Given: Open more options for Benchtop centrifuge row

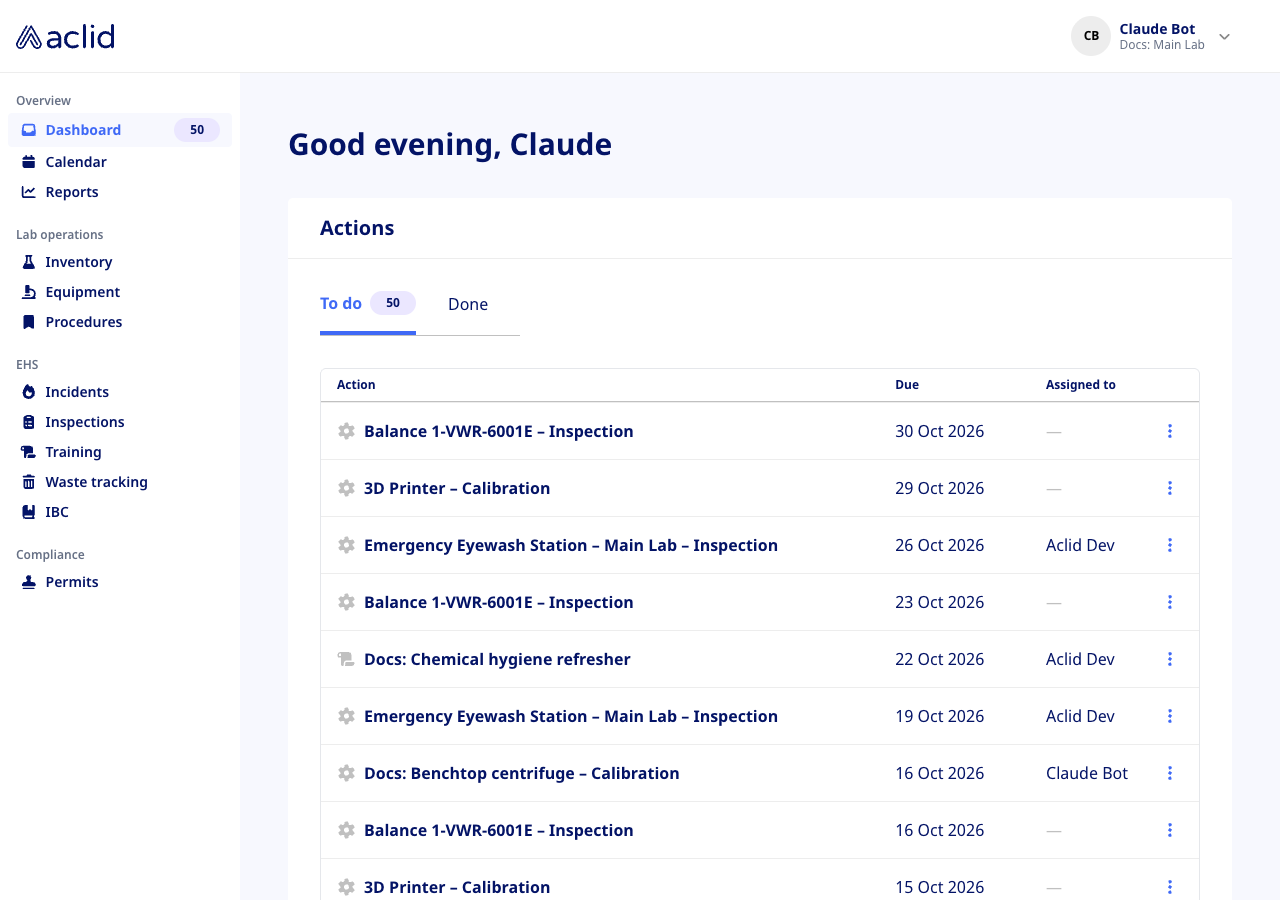Looking at the screenshot, I should (x=1170, y=773).
